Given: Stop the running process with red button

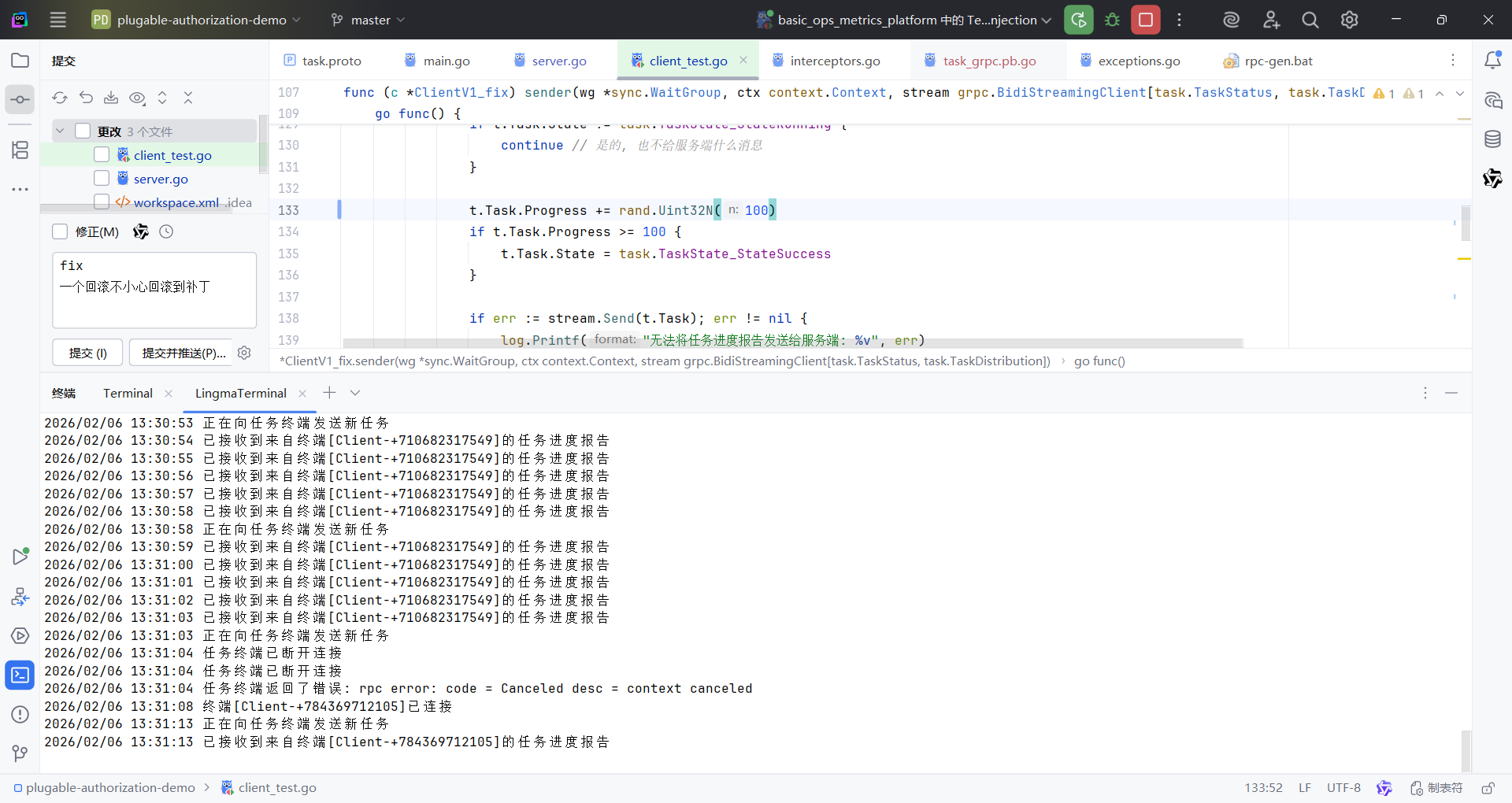Looking at the screenshot, I should point(1146,20).
